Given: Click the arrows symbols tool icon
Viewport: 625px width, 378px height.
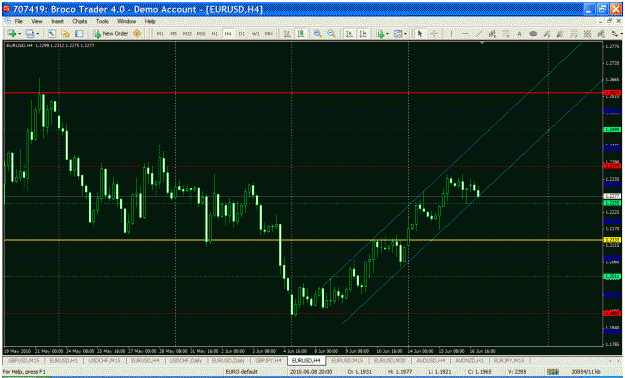Looking at the screenshot, I should click(x=614, y=34).
